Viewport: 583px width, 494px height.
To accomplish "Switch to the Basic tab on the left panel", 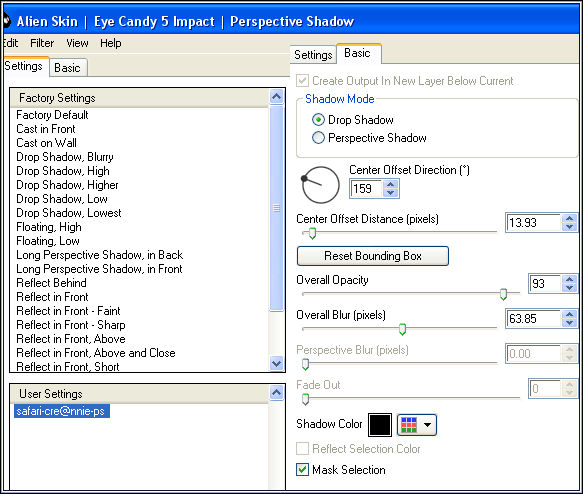I will pos(67,68).
